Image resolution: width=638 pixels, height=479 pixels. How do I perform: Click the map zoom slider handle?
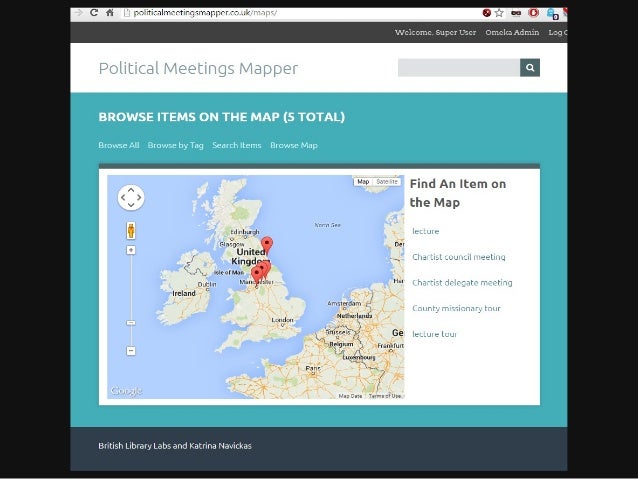(x=131, y=323)
